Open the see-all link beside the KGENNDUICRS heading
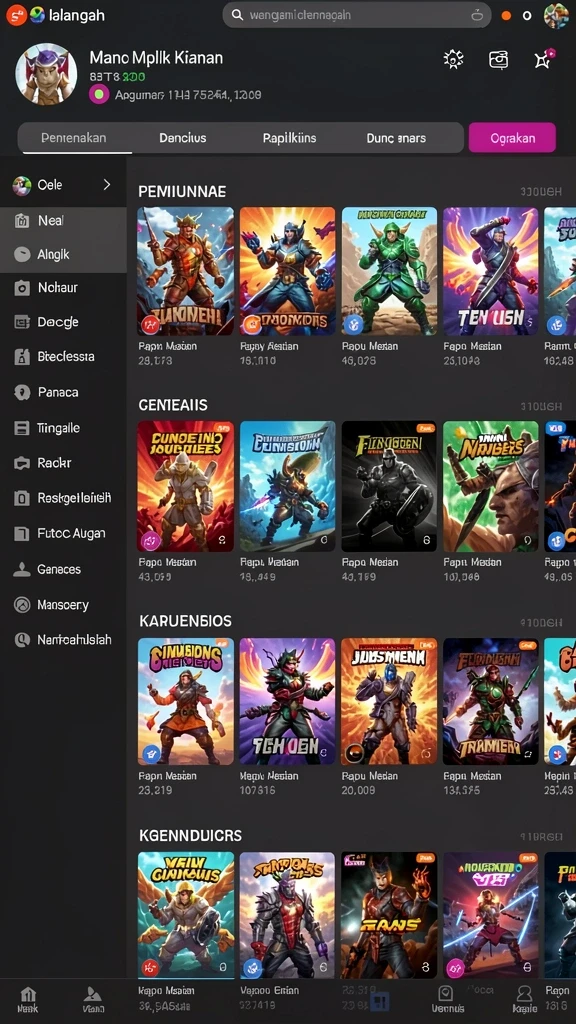 click(541, 837)
